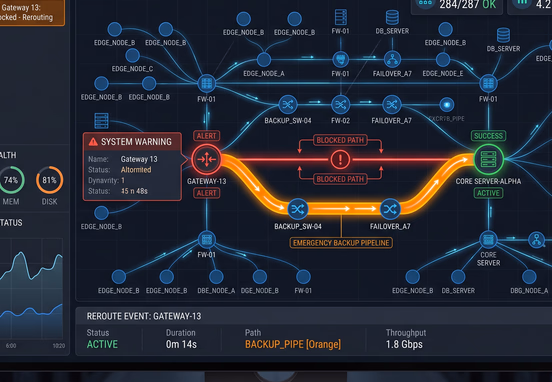This screenshot has height=382, width=552.
Task: Select the DBG_NODE_A node
Action: (529, 277)
